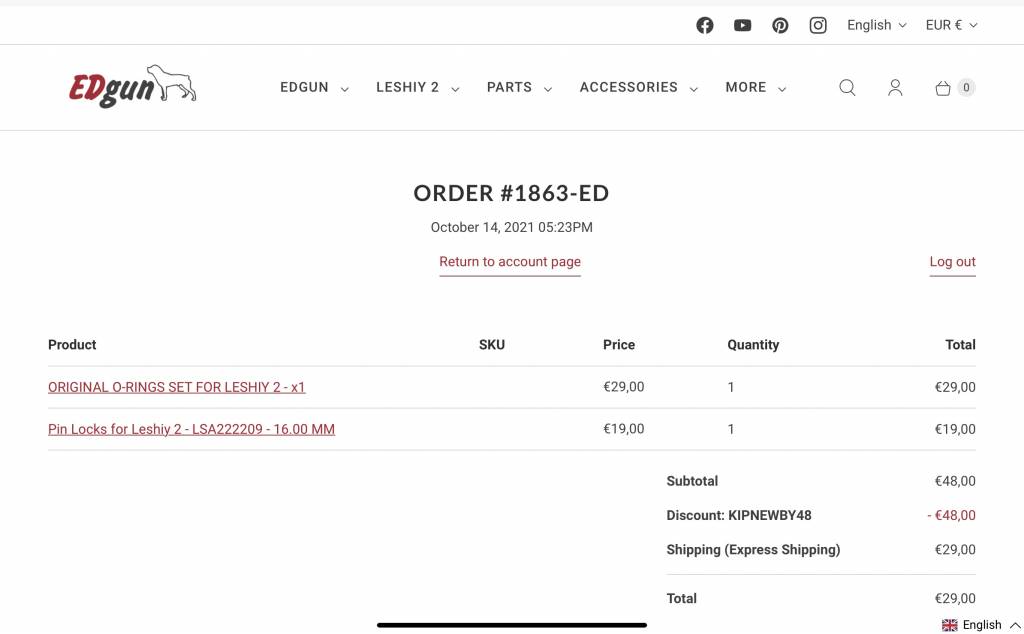Open the EDGUN menu
The height and width of the screenshot is (634, 1024).
point(314,87)
